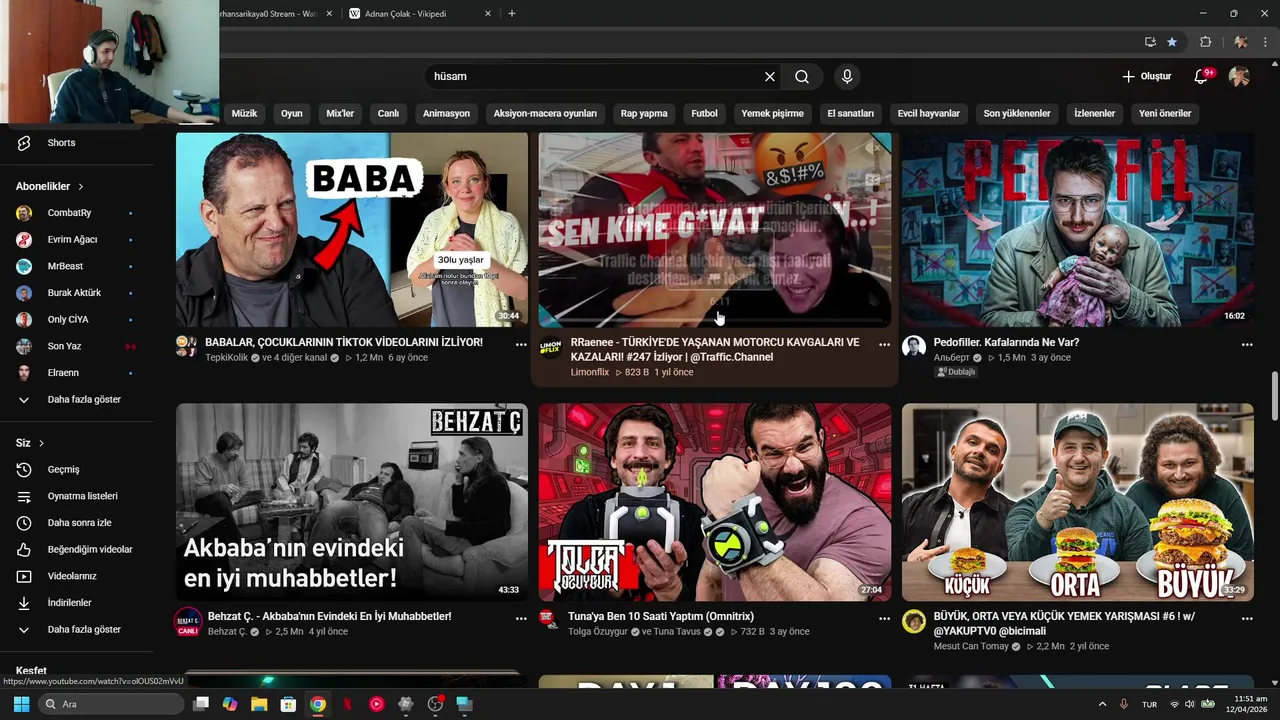Select the Müzik filter chip
Image resolution: width=1280 pixels, height=720 pixels.
tap(244, 113)
